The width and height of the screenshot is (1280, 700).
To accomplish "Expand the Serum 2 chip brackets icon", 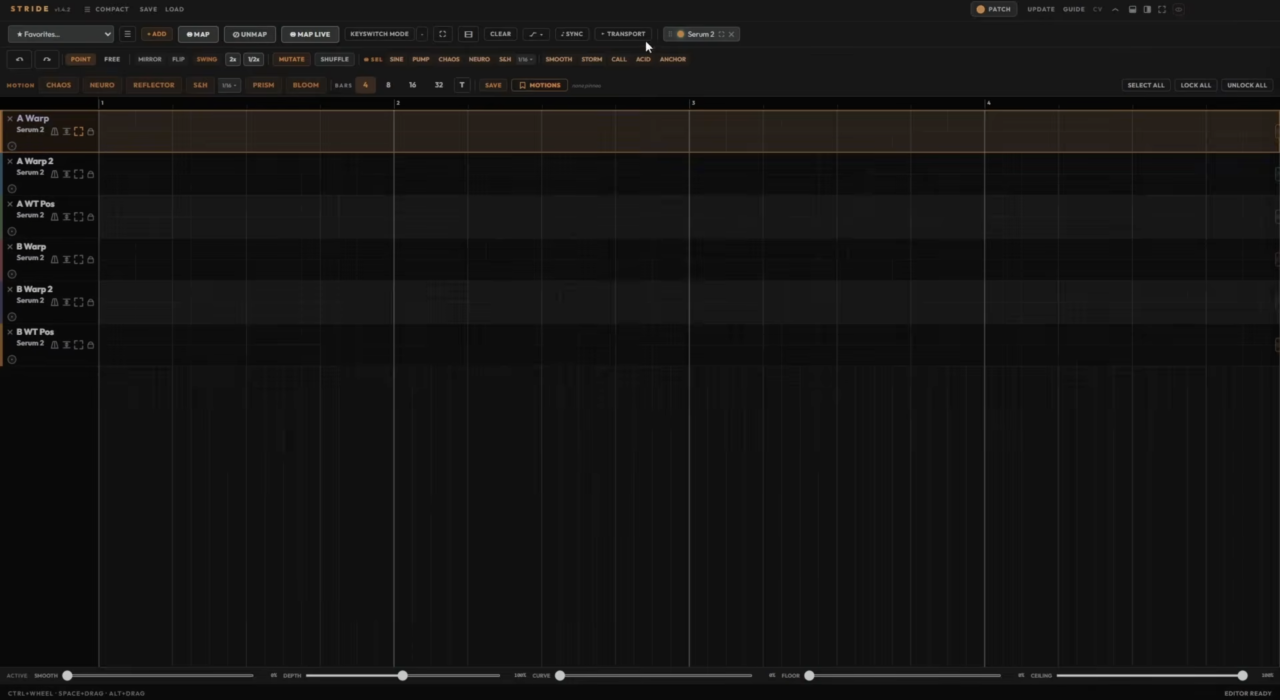I will (721, 34).
